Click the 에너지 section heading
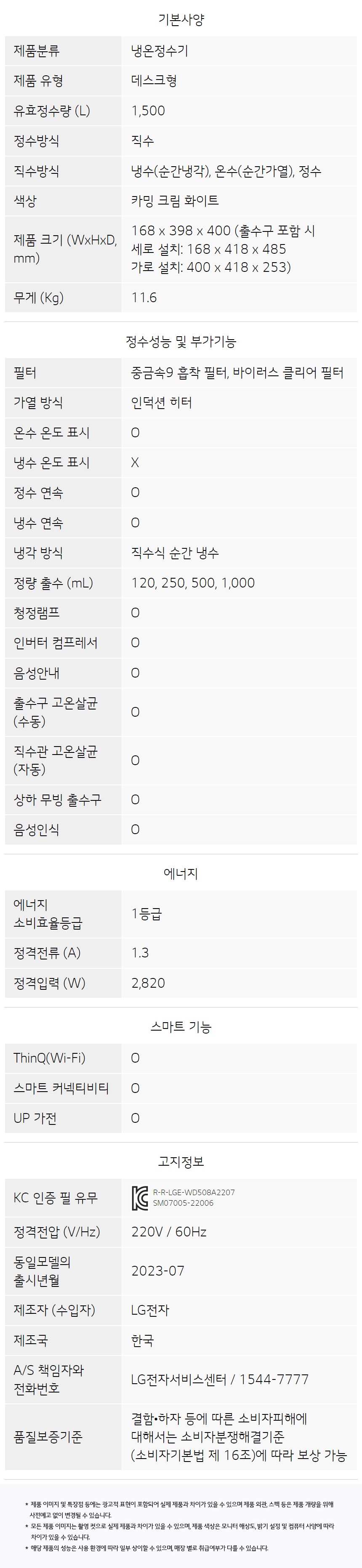Viewport: 362px width, 1568px height. pos(181,874)
